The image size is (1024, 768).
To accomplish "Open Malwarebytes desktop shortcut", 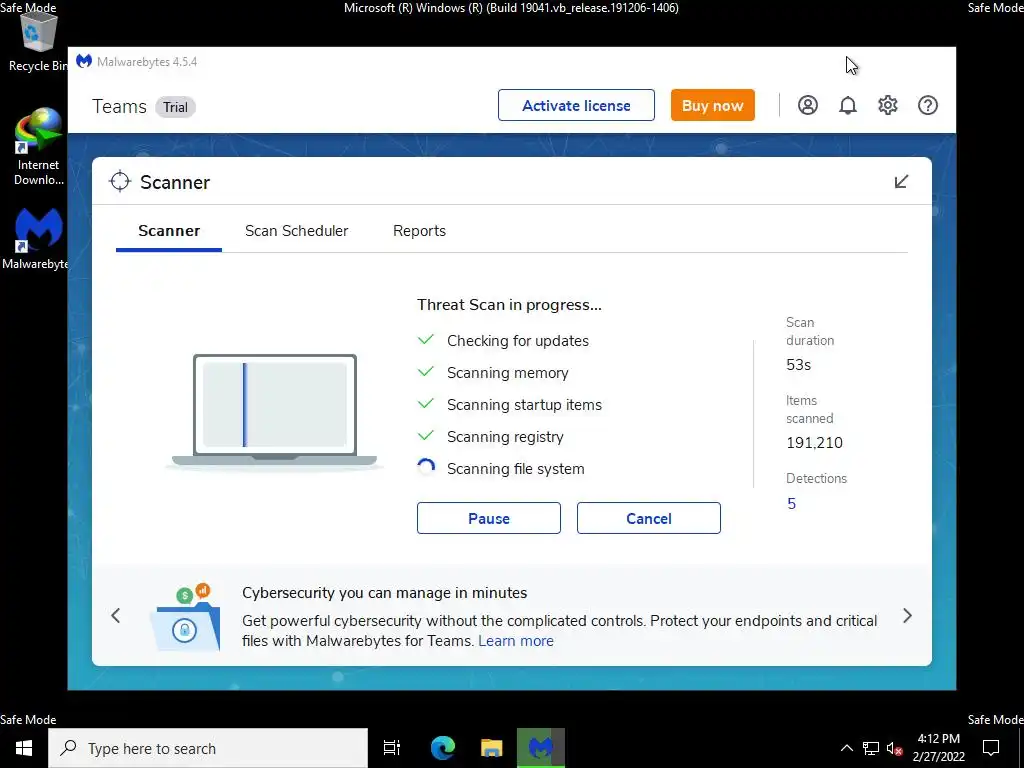I will point(36,238).
